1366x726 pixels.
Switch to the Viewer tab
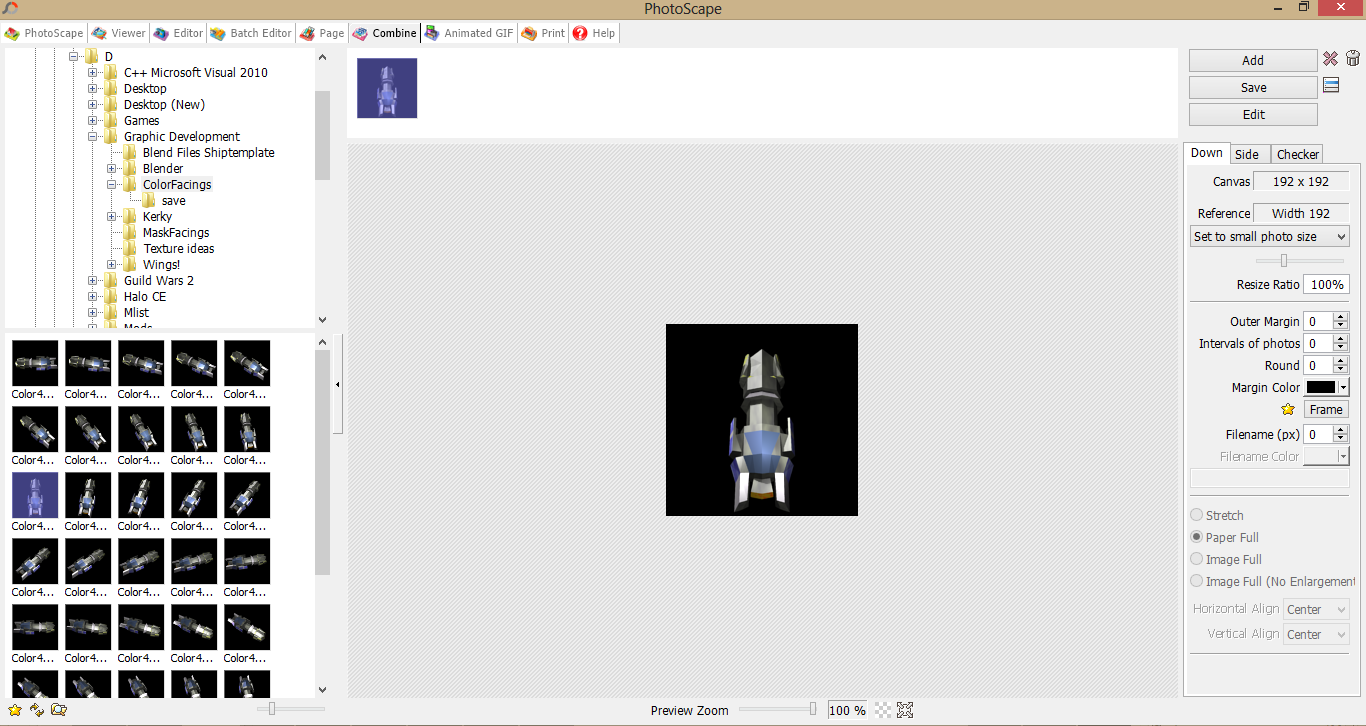click(x=119, y=33)
